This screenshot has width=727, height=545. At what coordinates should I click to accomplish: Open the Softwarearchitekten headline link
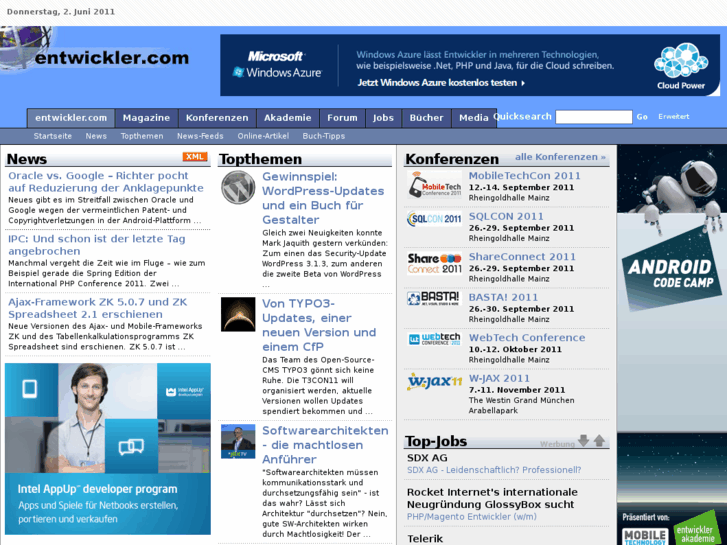click(x=325, y=445)
